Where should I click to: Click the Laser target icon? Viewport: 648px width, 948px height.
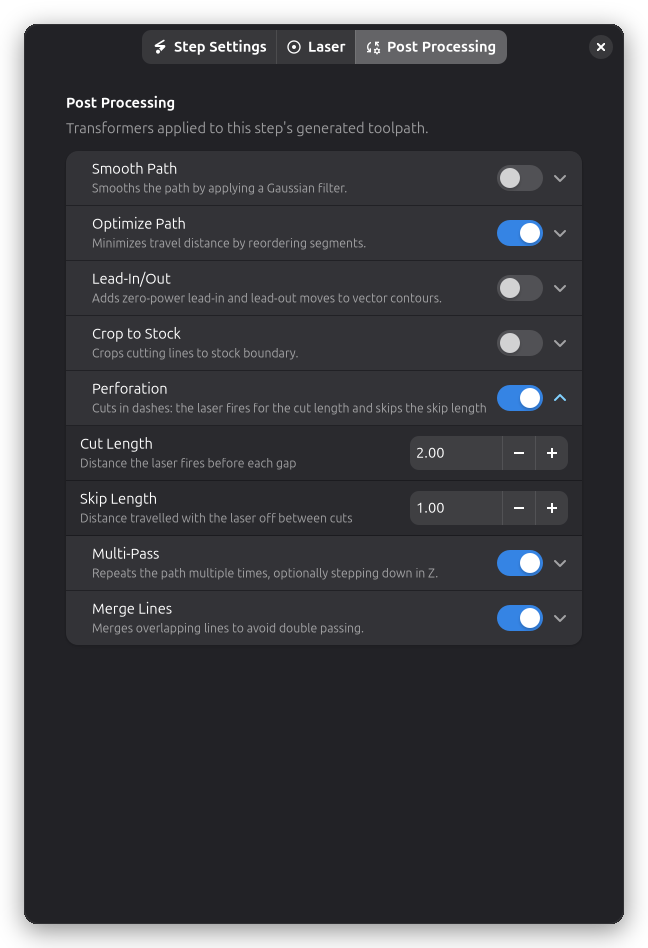pos(294,47)
